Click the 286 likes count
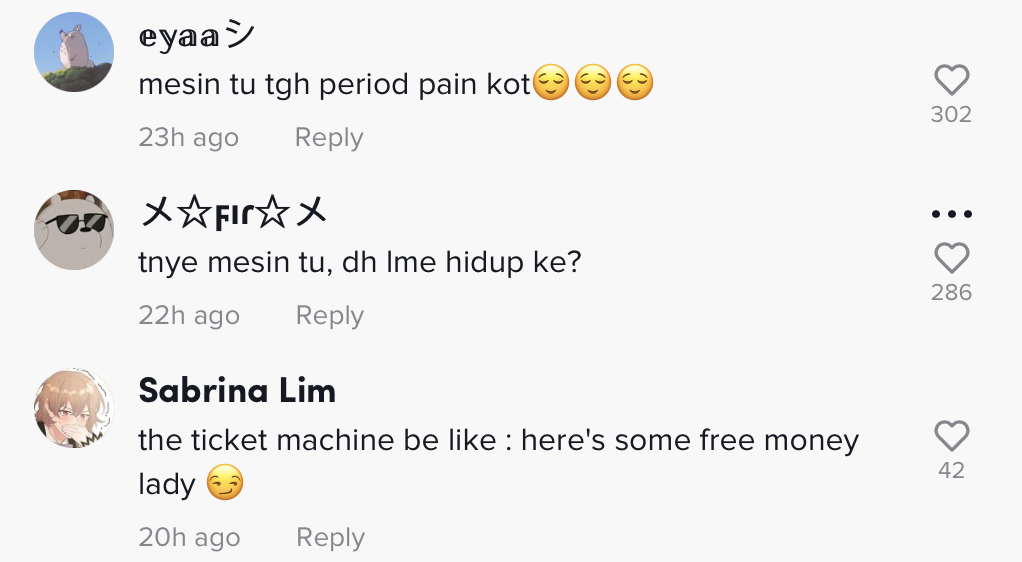1022x562 pixels. point(951,293)
